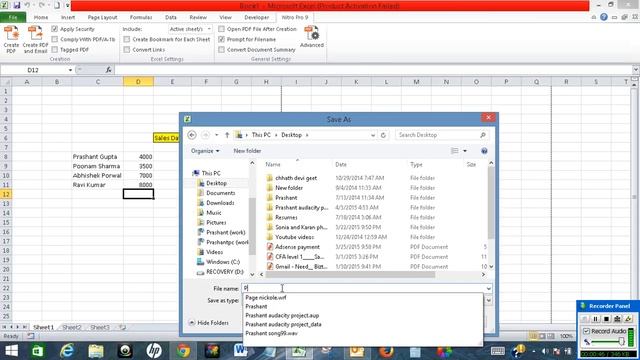Screen dimensions: 640x360
Task: Open Microsoft Word from taskbar
Action: coord(240,351)
